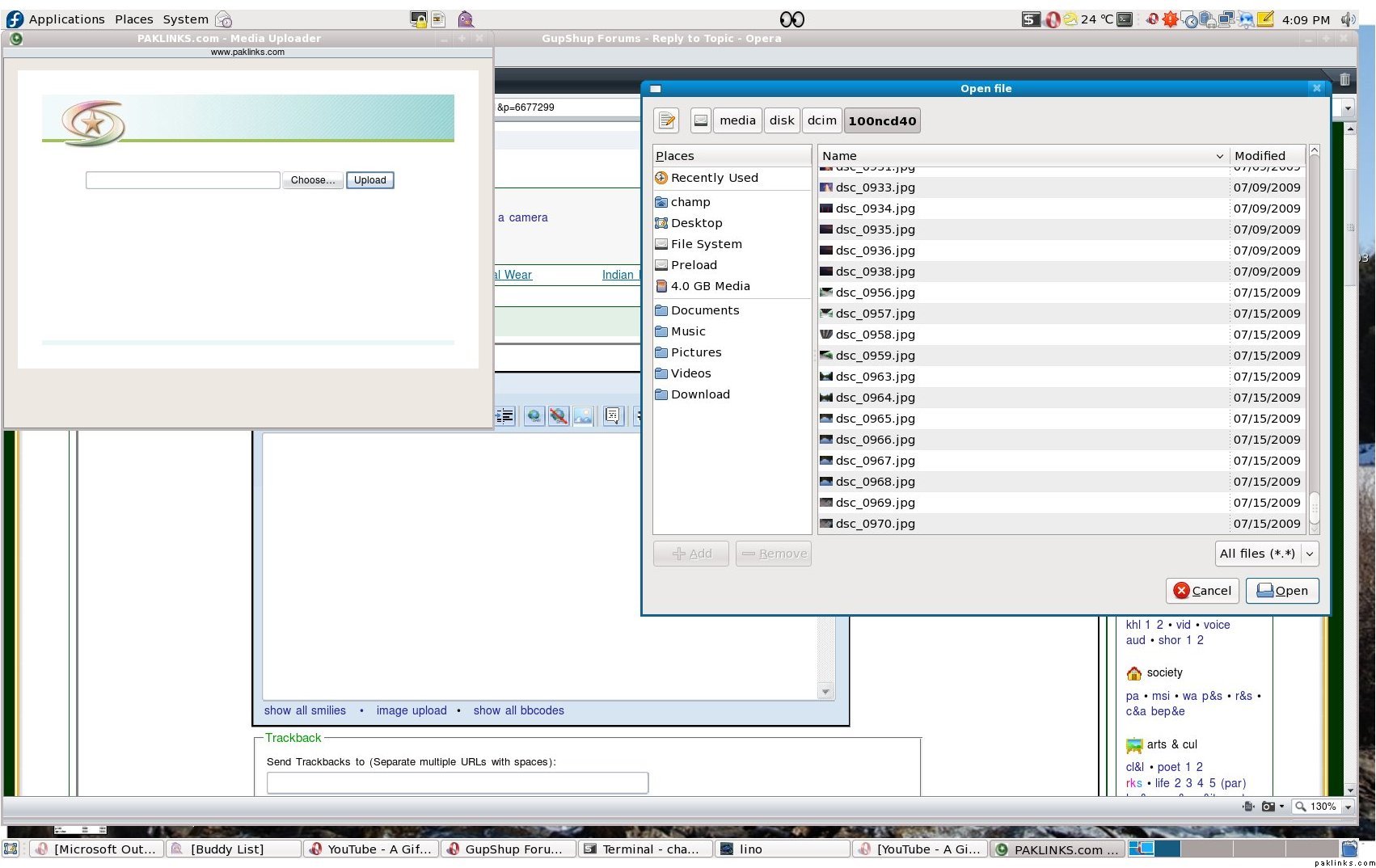Screen dimensions: 1376x868
Task: Click the Open button in dialog
Action: click(1282, 591)
